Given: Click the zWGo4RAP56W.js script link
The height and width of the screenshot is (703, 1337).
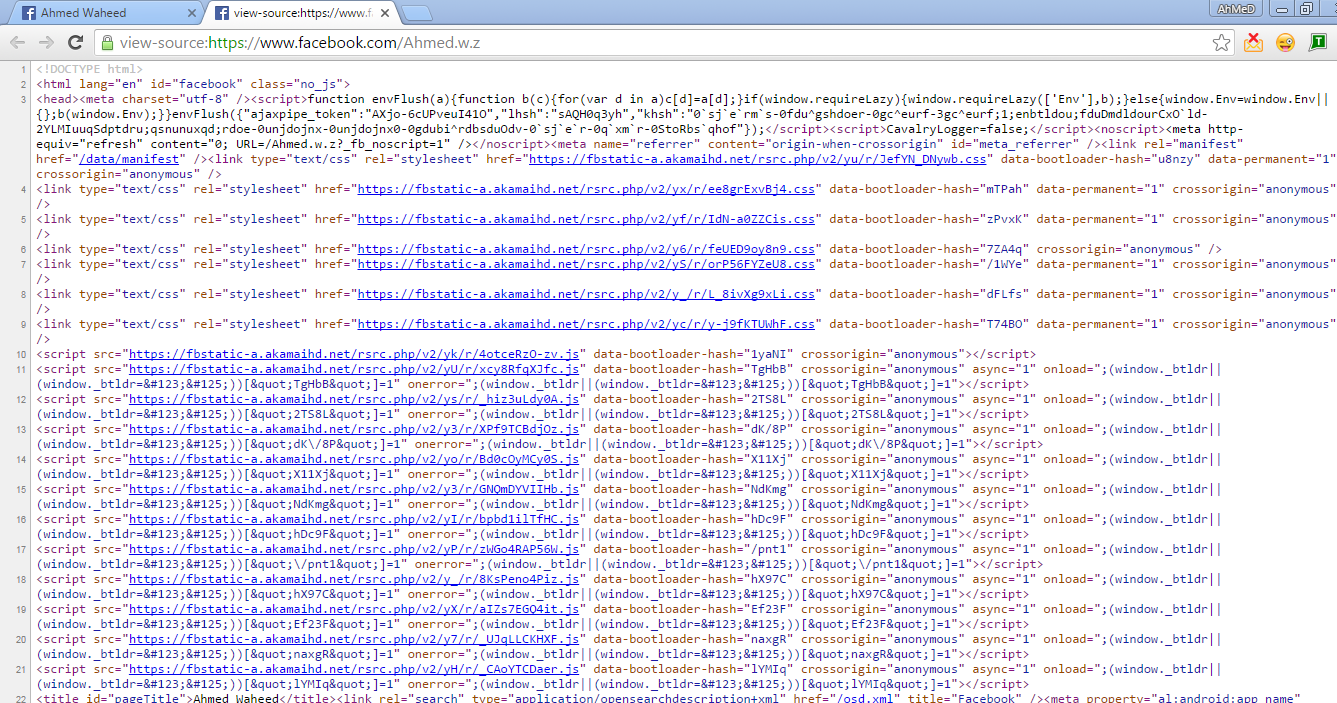Looking at the screenshot, I should coord(354,549).
